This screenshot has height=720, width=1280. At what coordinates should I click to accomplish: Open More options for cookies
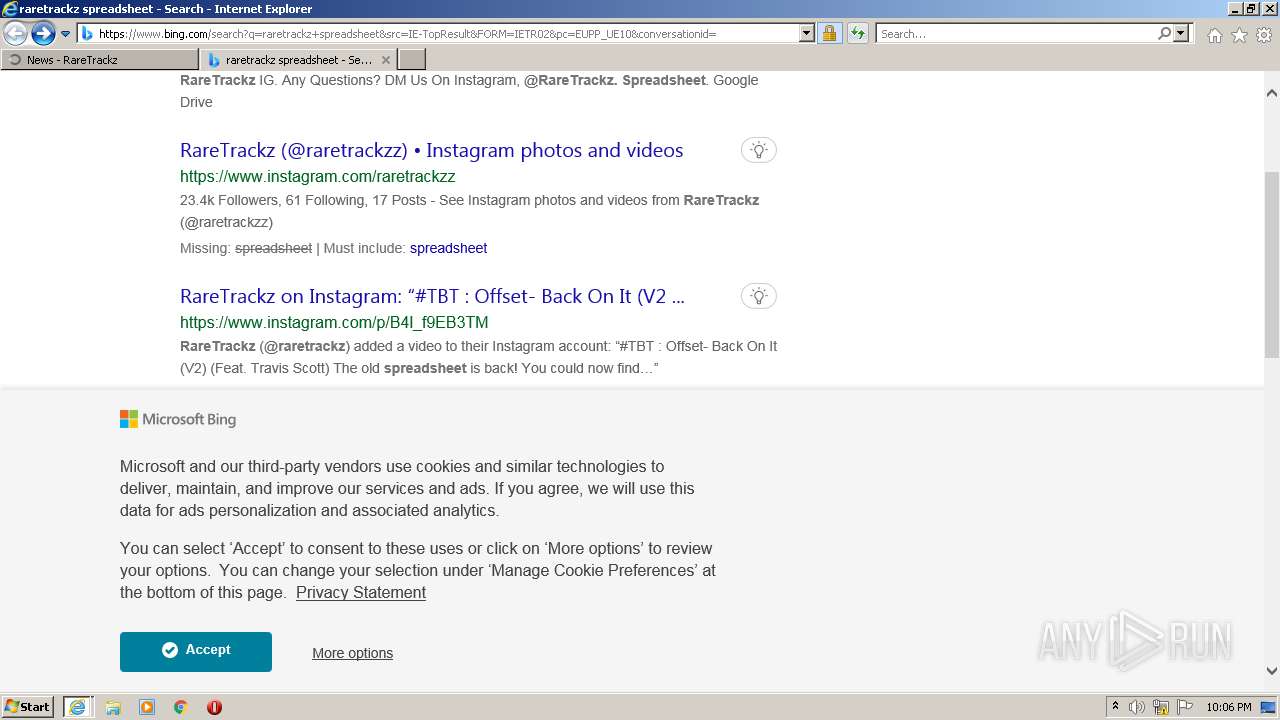point(352,653)
